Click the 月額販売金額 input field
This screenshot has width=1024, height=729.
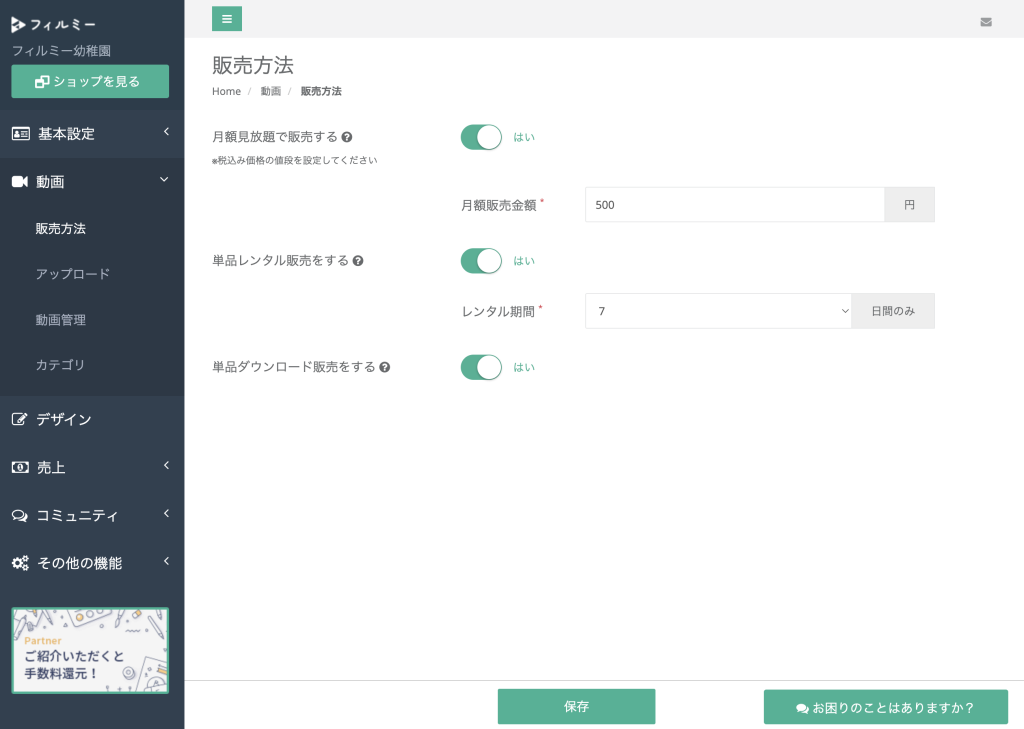pyautogui.click(x=734, y=205)
